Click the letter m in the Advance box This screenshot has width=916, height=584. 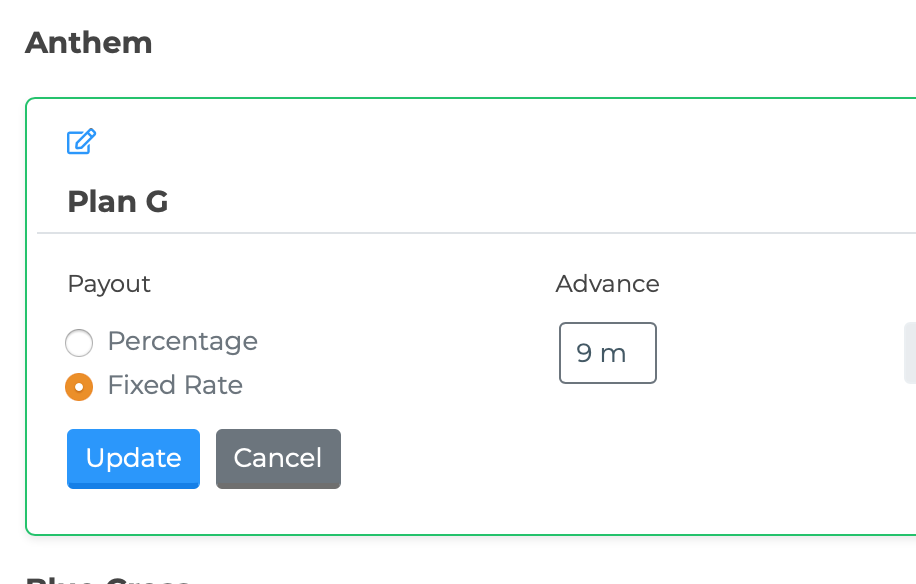[613, 354]
